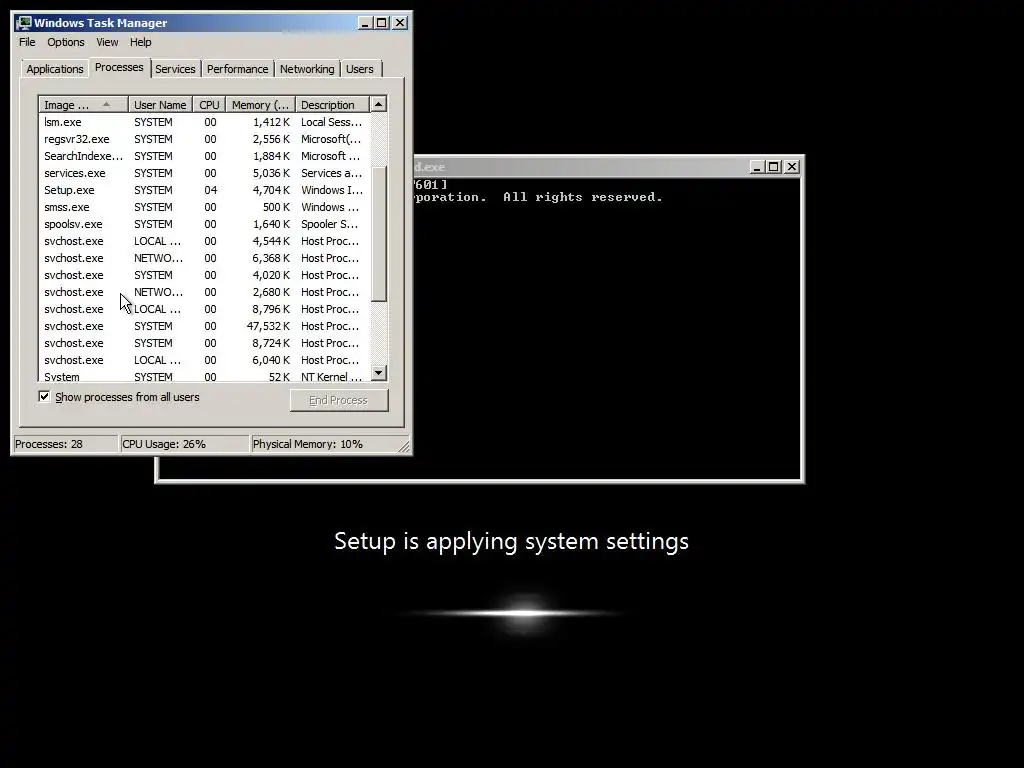Select the svchost.exe row using 8,724 K
Image resolution: width=1024 pixels, height=768 pixels.
(204, 343)
